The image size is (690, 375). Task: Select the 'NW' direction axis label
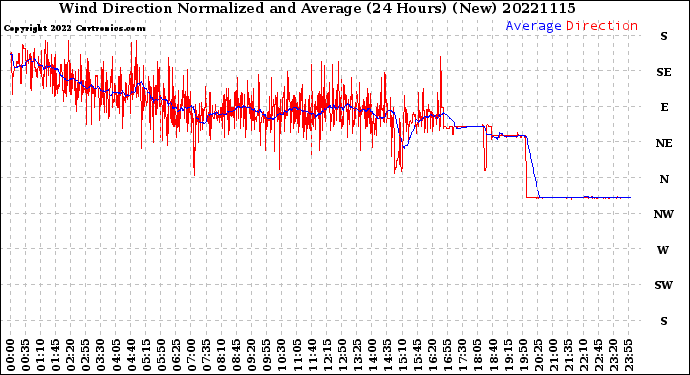tap(664, 214)
